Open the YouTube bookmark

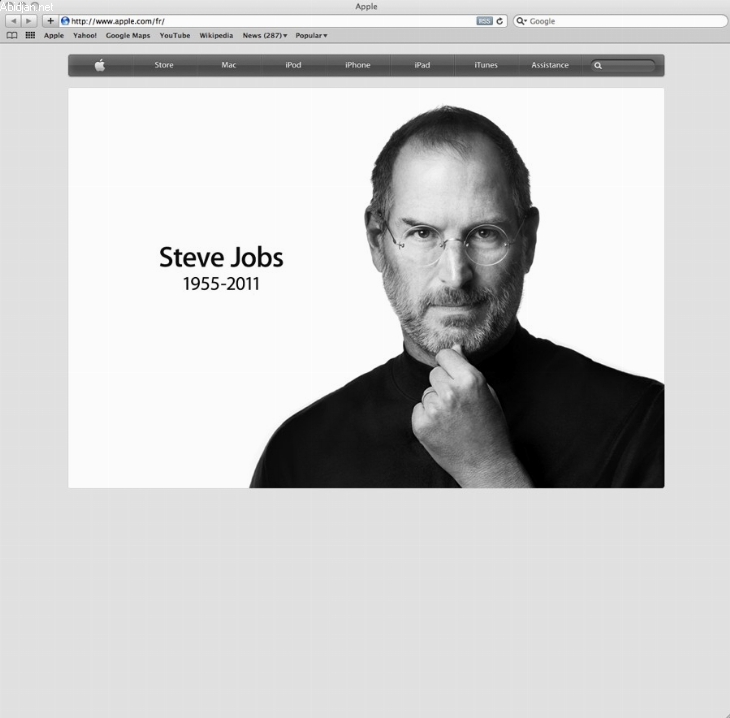(x=175, y=35)
